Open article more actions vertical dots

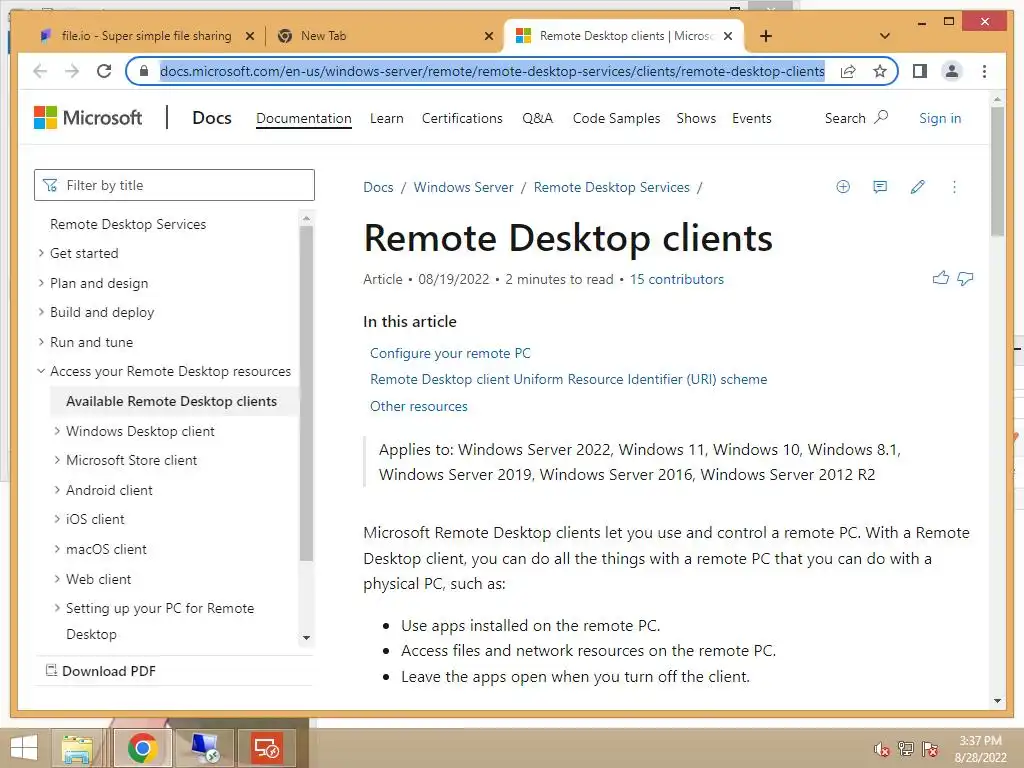(x=954, y=187)
